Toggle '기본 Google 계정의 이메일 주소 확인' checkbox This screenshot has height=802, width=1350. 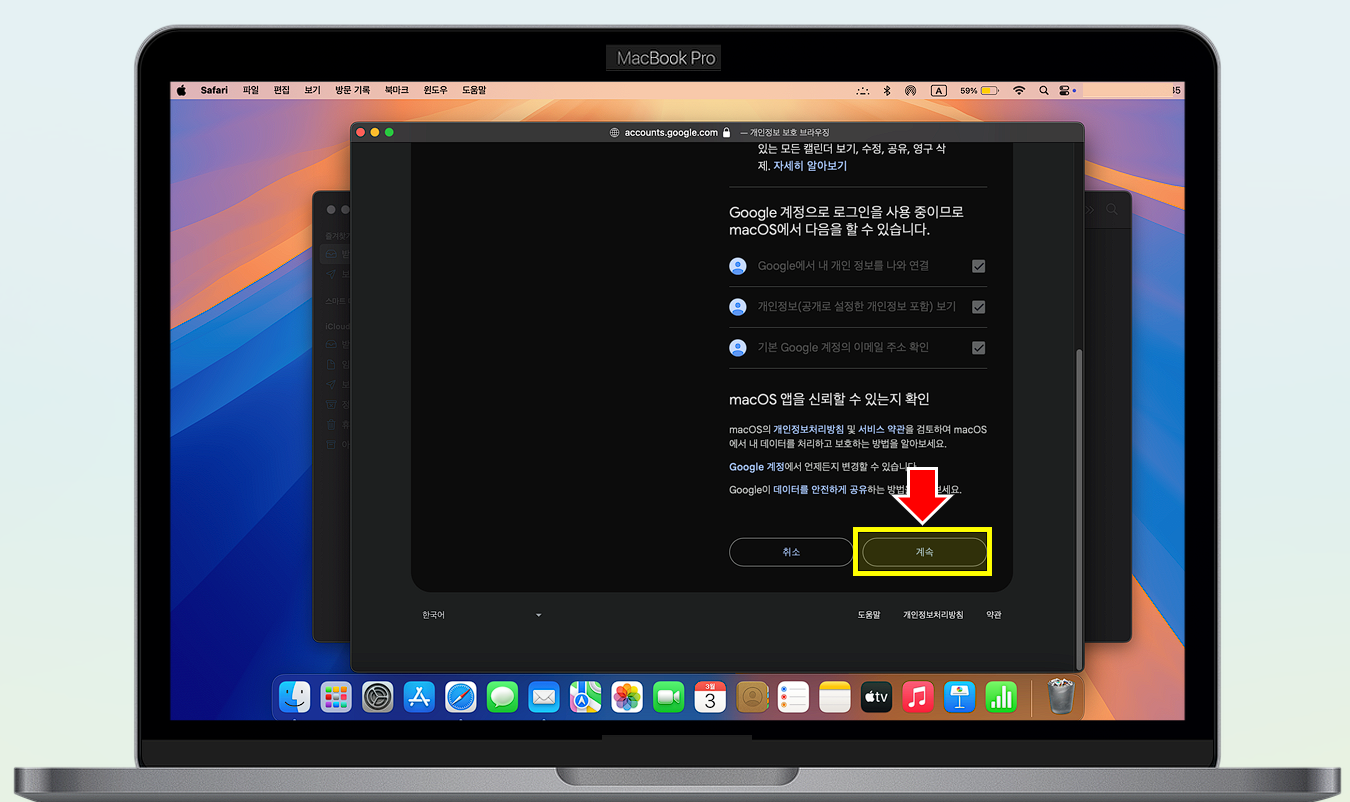(x=979, y=348)
